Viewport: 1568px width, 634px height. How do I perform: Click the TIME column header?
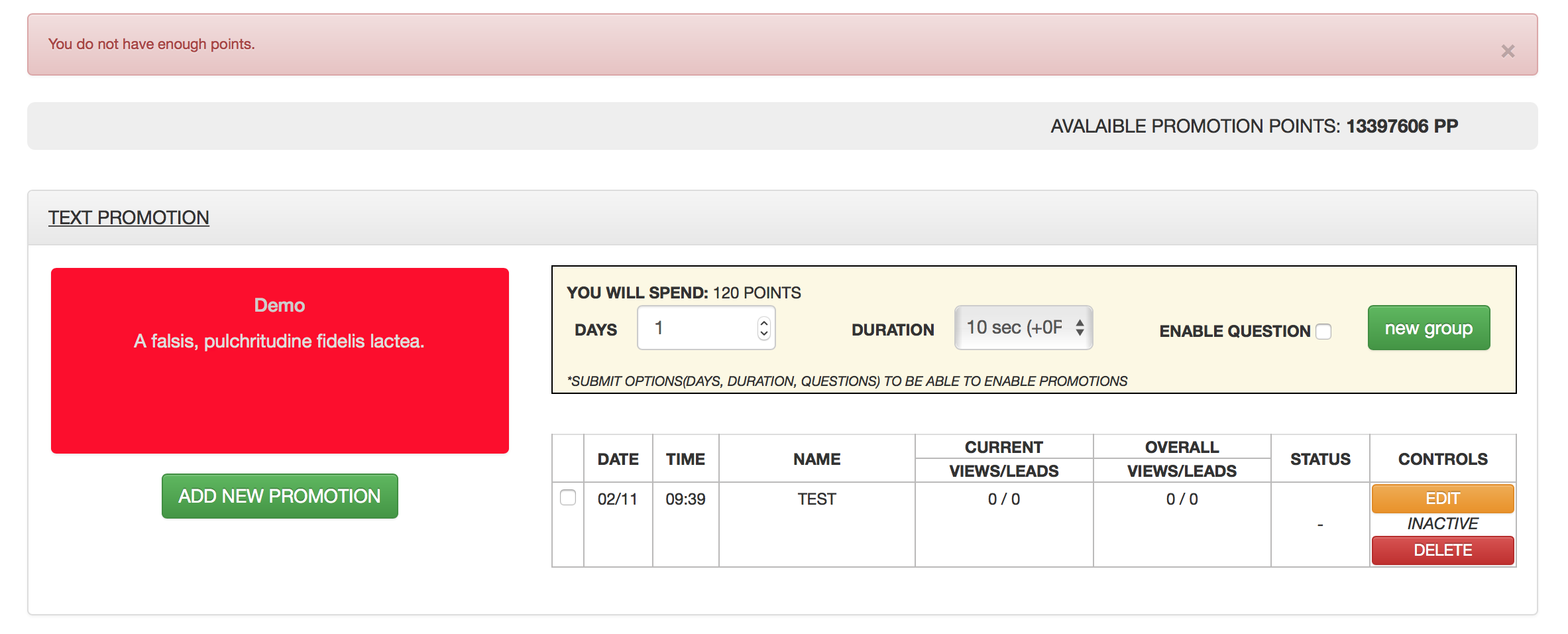pyautogui.click(x=685, y=459)
